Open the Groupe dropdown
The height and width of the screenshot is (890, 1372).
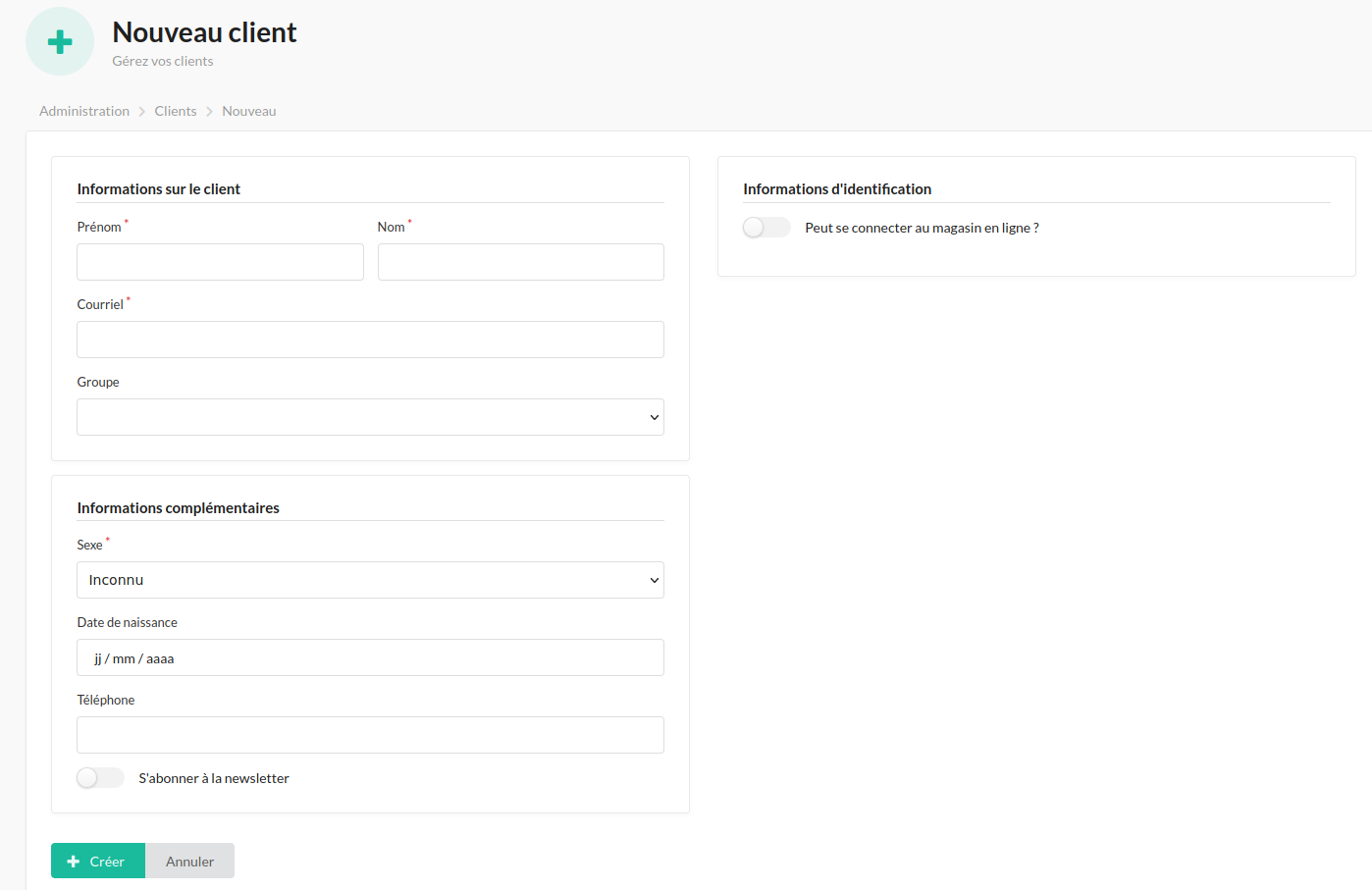pos(370,417)
